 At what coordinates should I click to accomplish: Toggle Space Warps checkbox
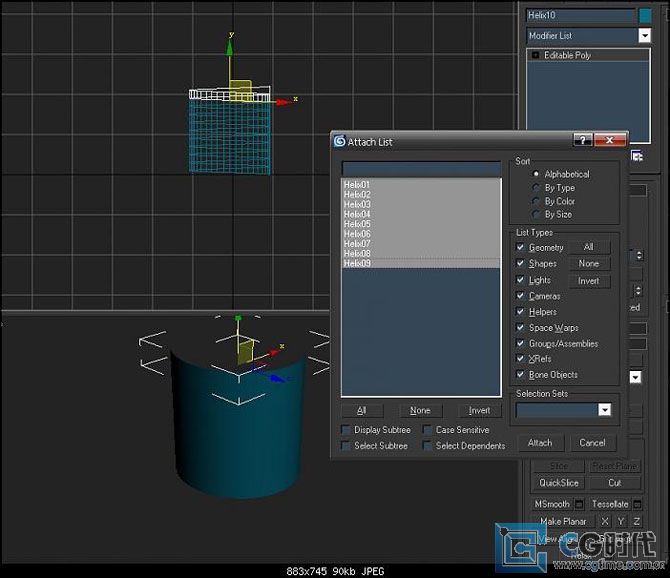pos(520,327)
